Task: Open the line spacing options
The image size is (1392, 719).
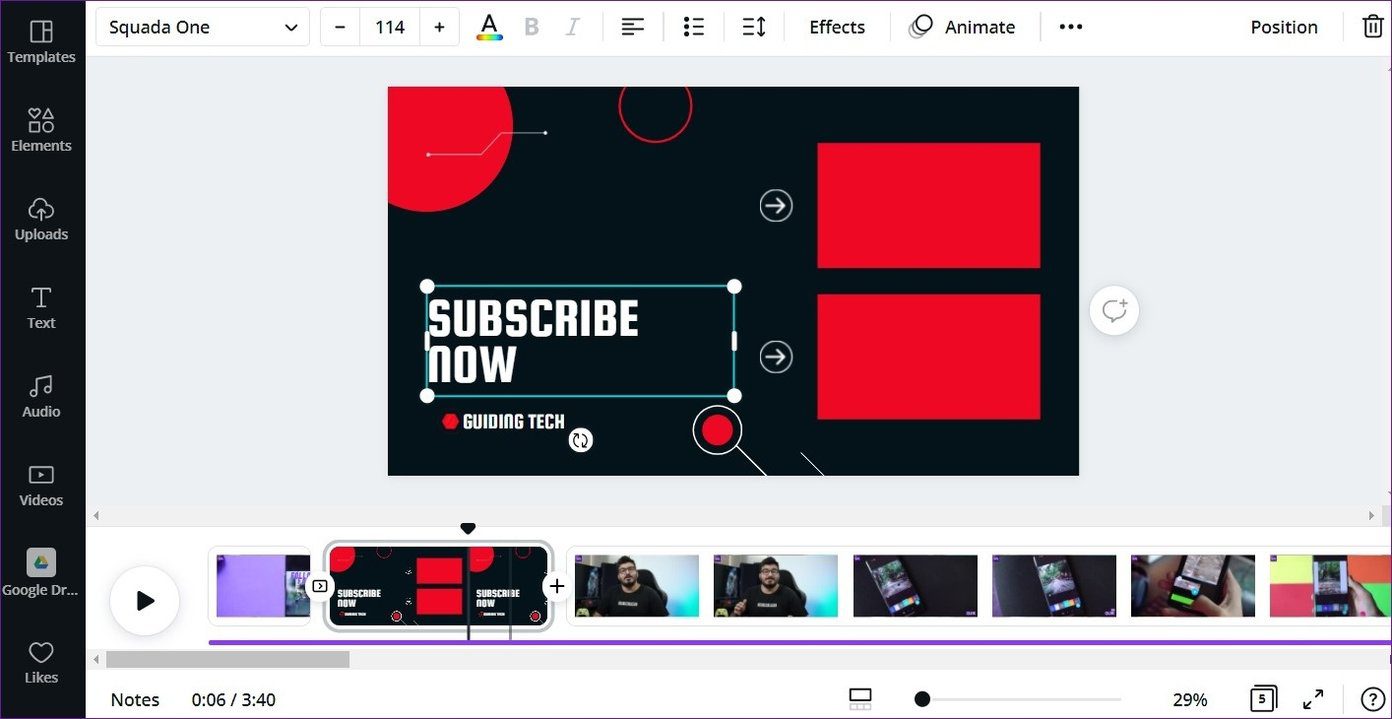Action: pos(754,27)
